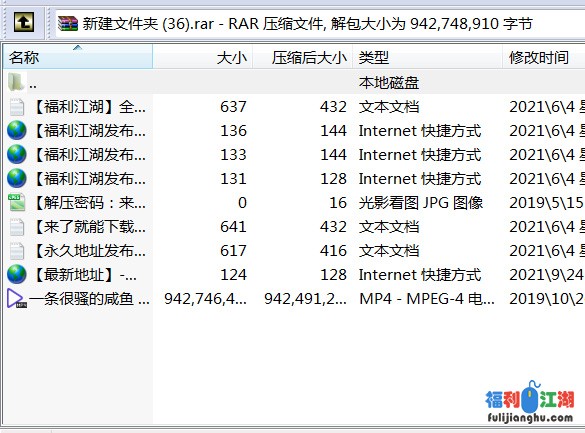Select the 【解压密码：来... file name
The image size is (585, 433).
point(90,203)
